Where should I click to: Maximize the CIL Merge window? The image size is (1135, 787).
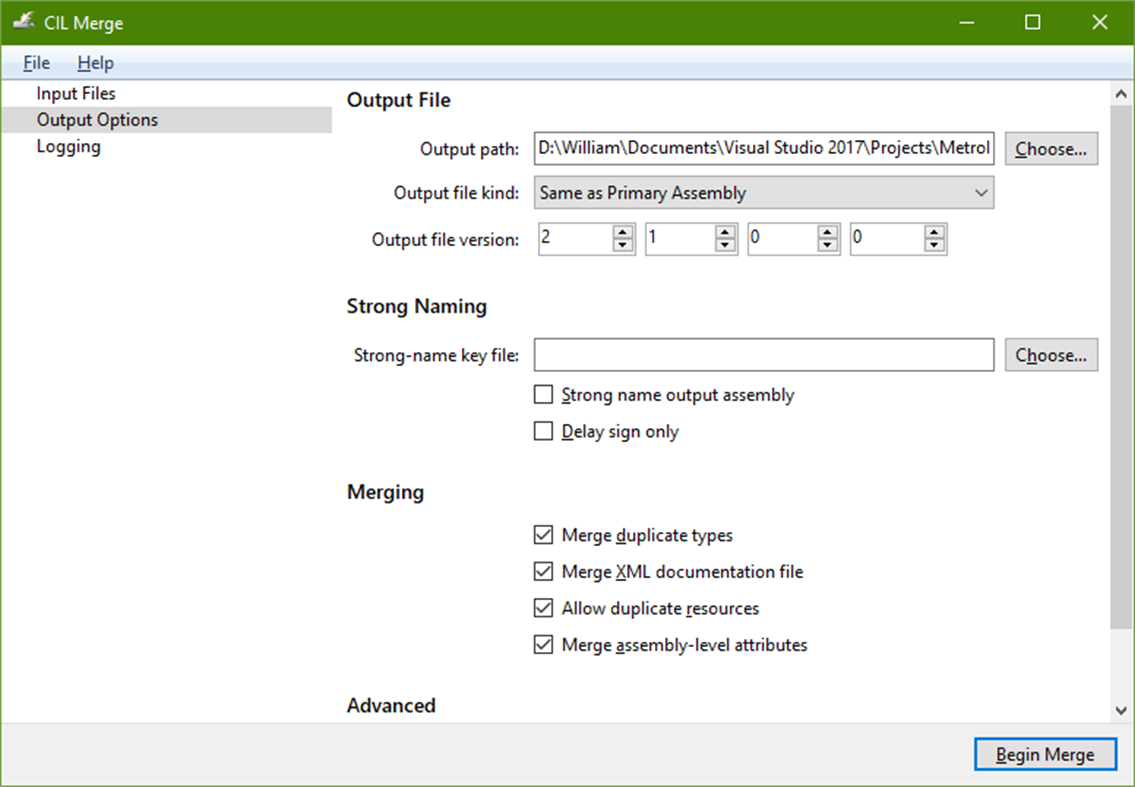(1033, 22)
